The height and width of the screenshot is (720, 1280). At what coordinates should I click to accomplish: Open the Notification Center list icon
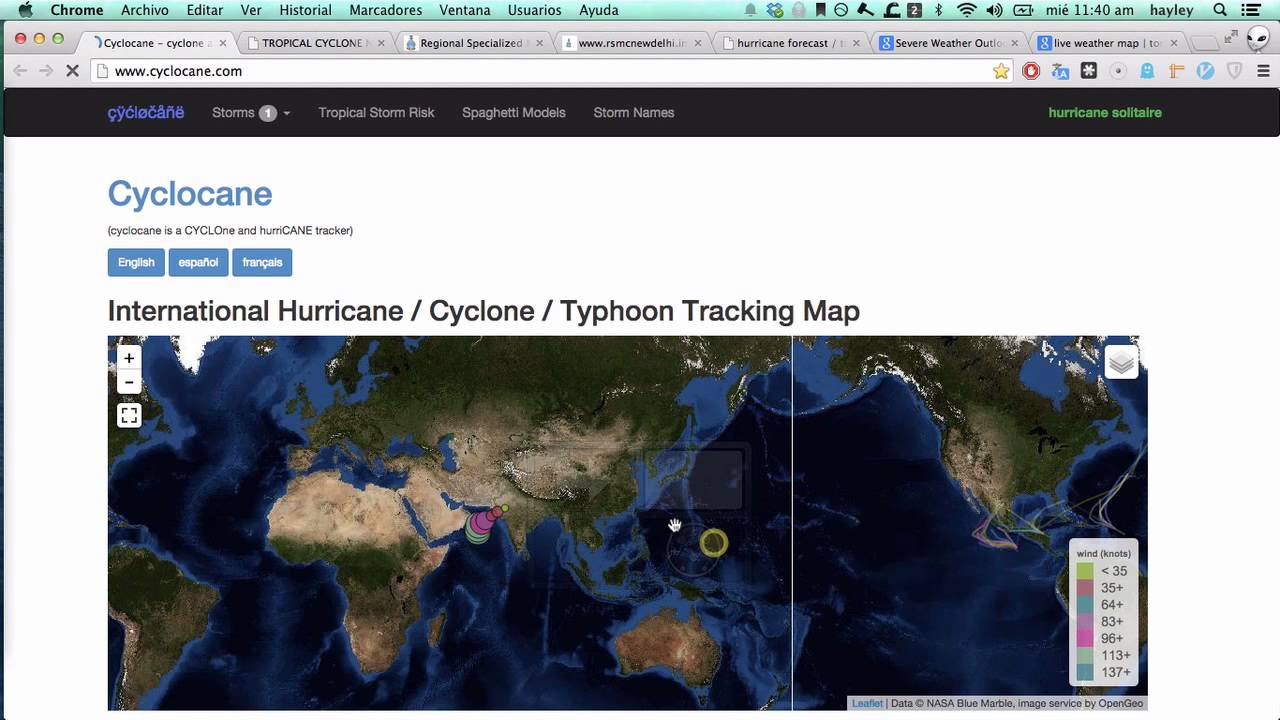click(1253, 10)
